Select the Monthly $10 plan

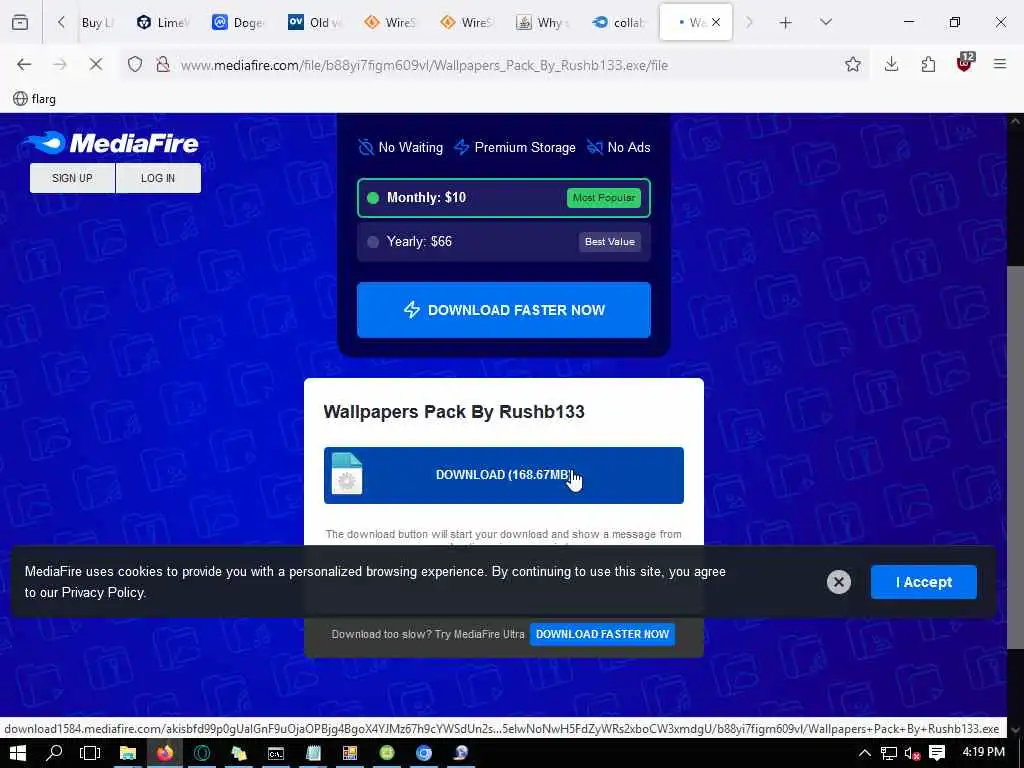(x=504, y=198)
